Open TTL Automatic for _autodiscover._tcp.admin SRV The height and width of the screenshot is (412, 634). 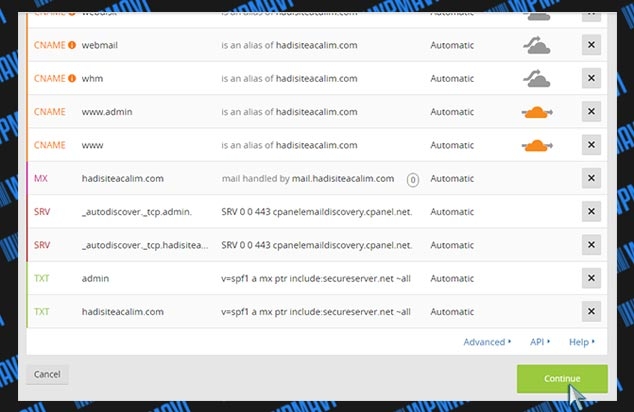tap(452, 212)
